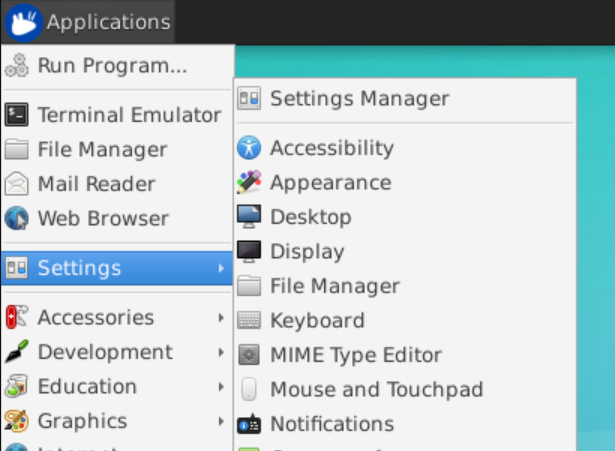Select Mouse and Touchpad settings
The width and height of the screenshot is (615, 451).
(376, 389)
